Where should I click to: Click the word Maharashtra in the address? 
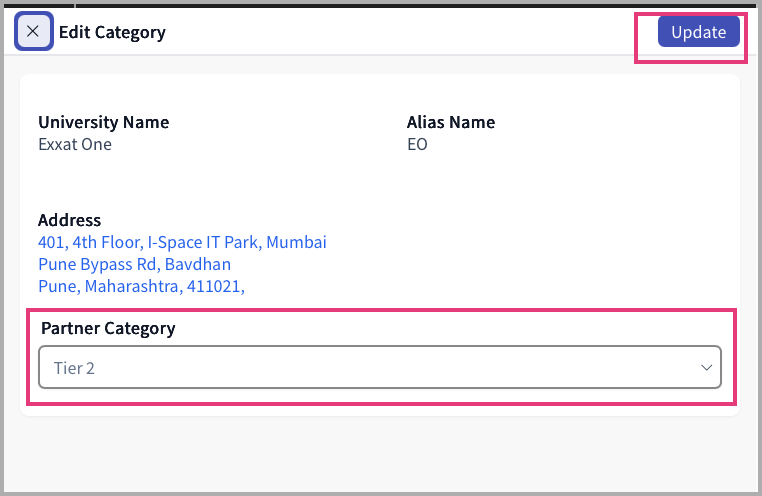click(134, 286)
